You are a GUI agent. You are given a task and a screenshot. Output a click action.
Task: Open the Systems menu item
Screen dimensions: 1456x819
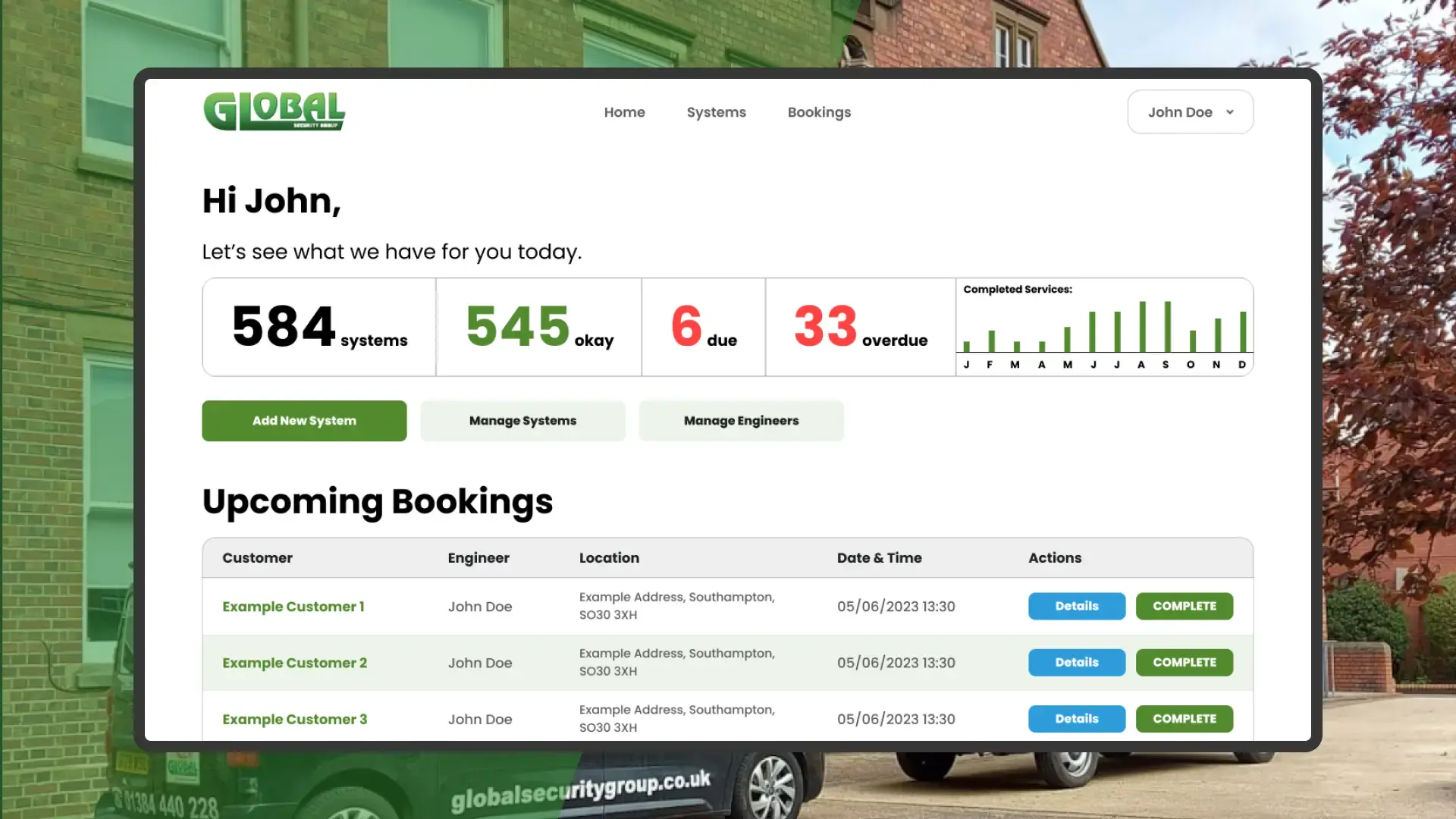(716, 112)
